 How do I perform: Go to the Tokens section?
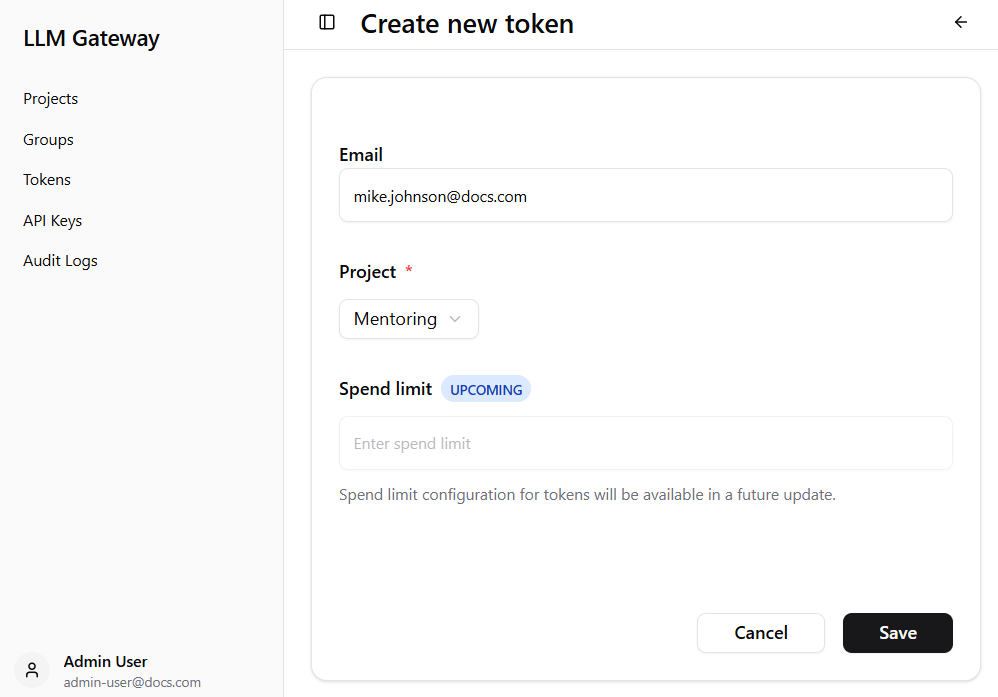click(x=46, y=179)
